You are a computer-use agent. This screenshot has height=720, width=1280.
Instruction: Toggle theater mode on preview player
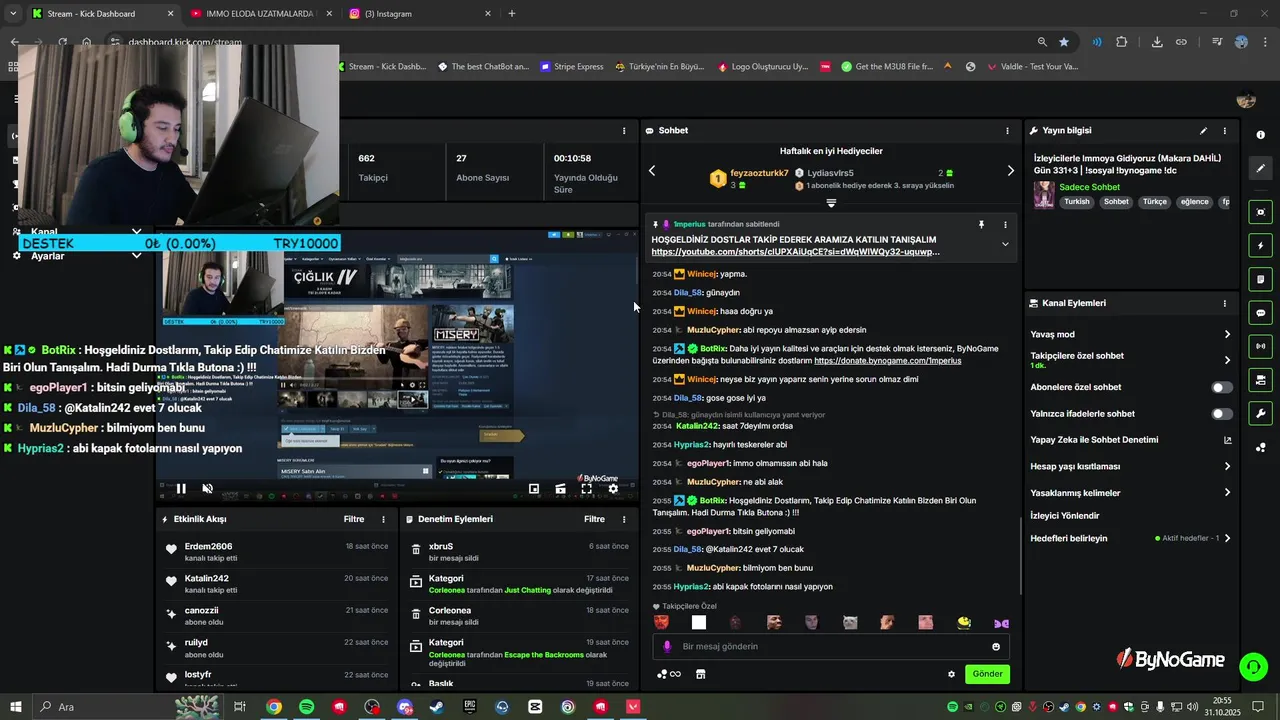coord(560,489)
